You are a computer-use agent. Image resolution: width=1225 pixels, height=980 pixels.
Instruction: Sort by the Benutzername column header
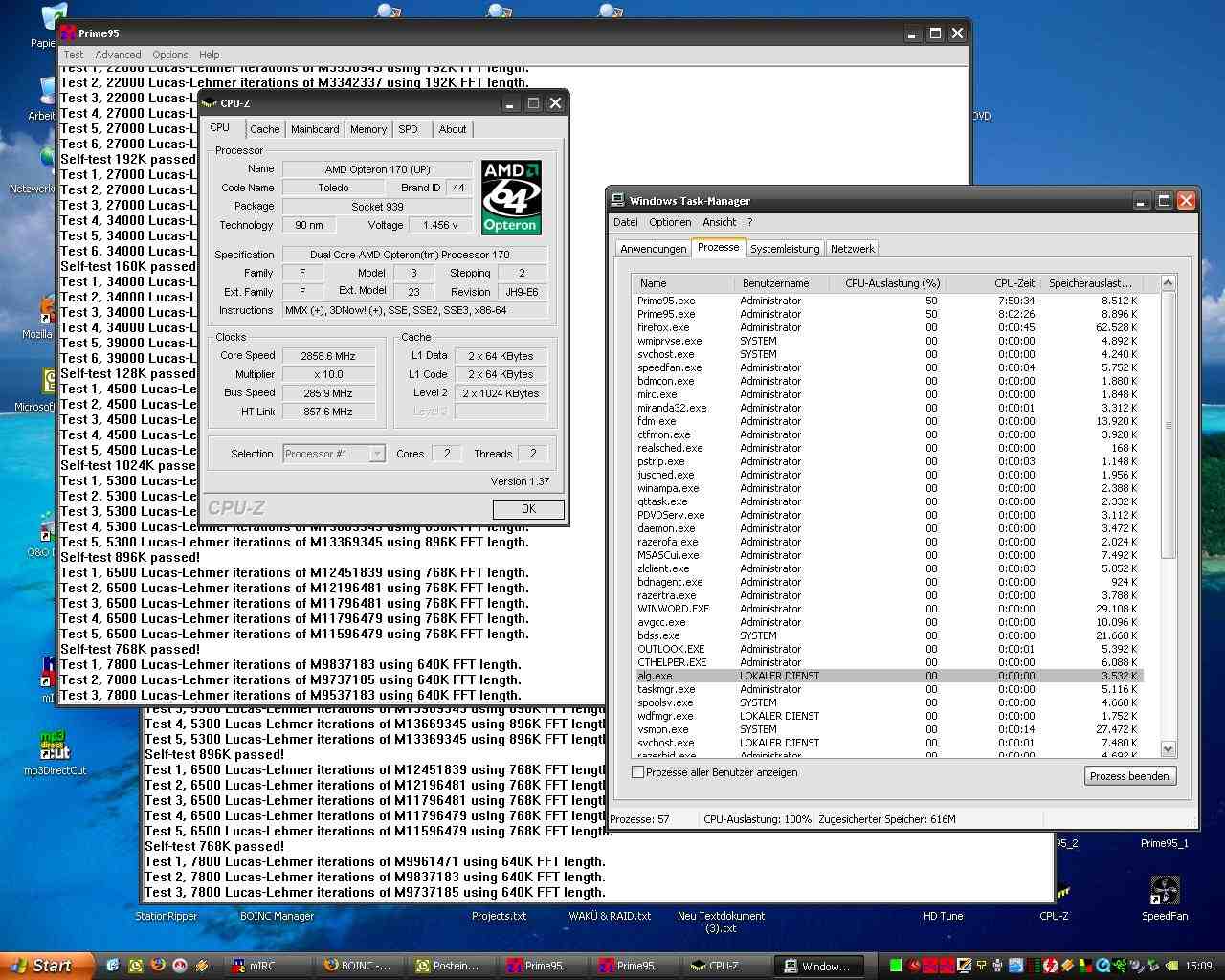click(785, 283)
